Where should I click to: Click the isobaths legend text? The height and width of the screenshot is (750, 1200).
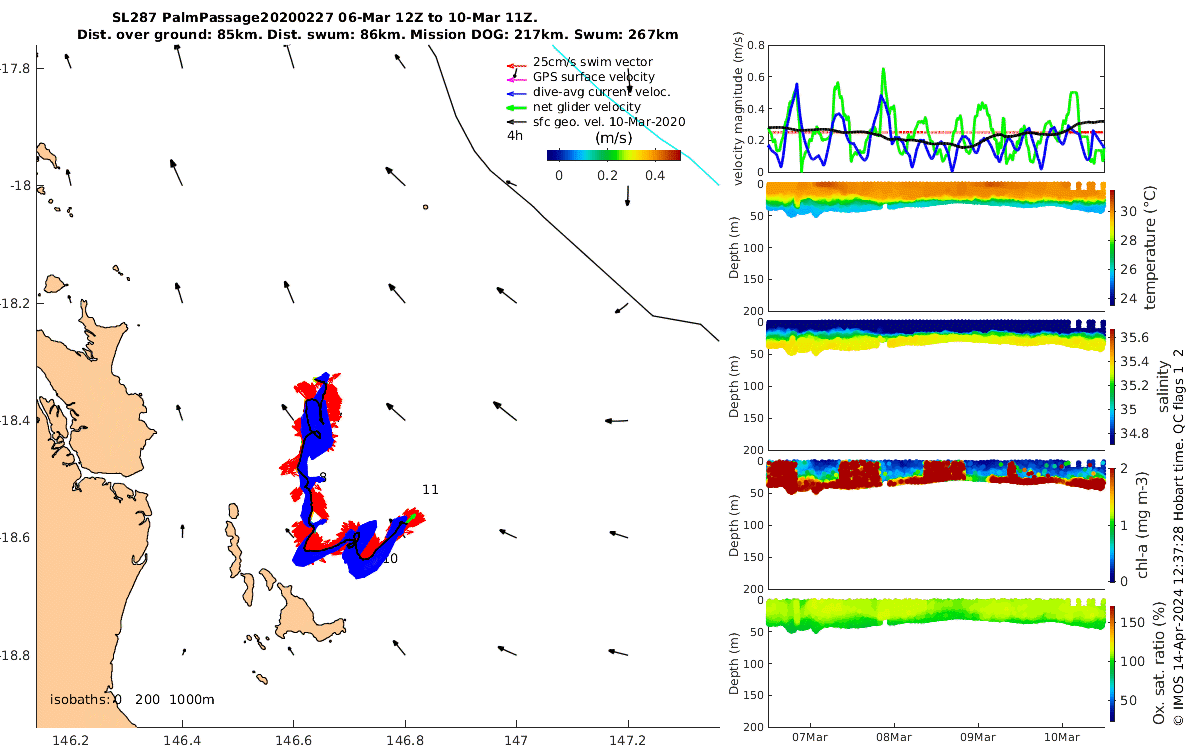coord(132,700)
